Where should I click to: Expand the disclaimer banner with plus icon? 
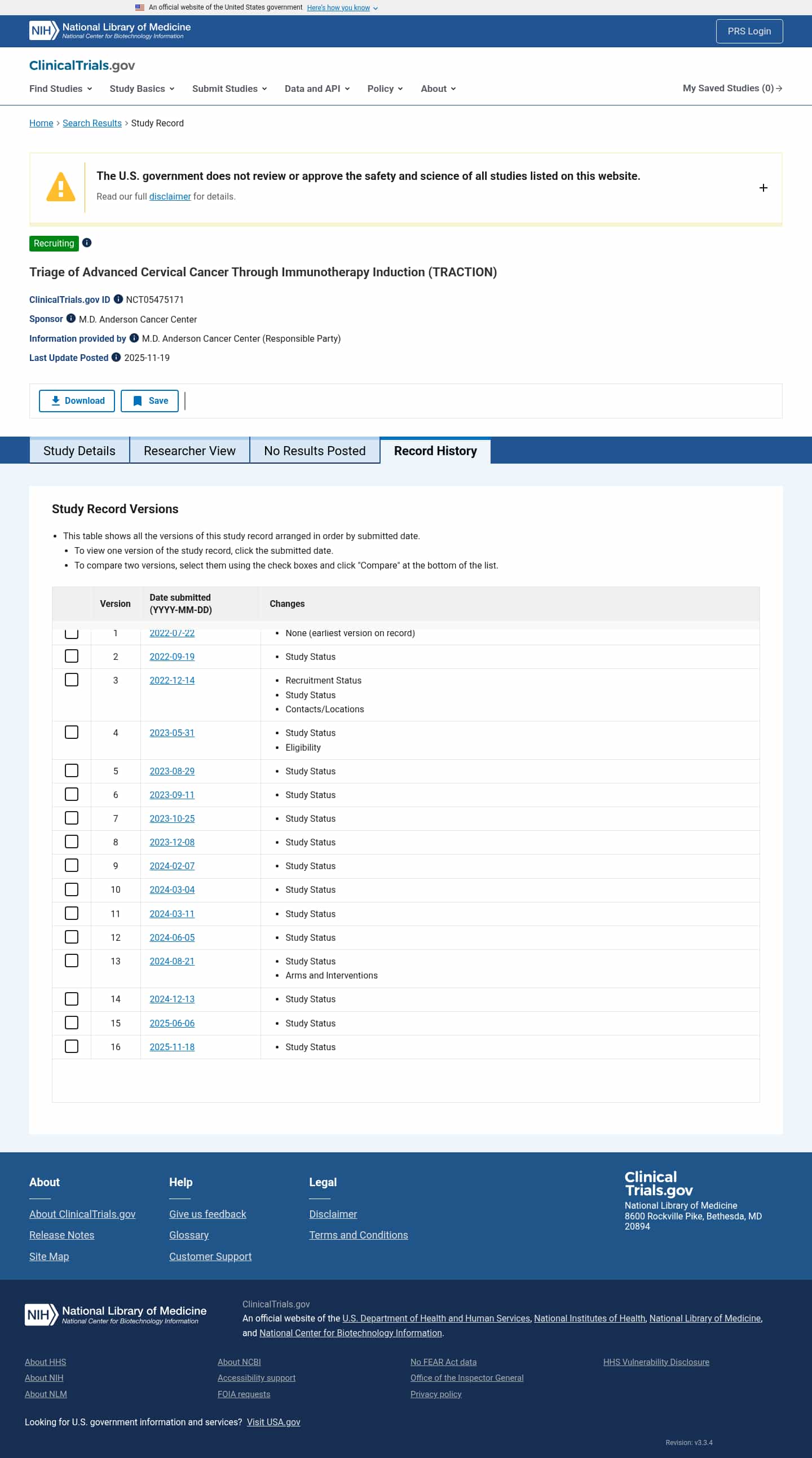(x=763, y=188)
